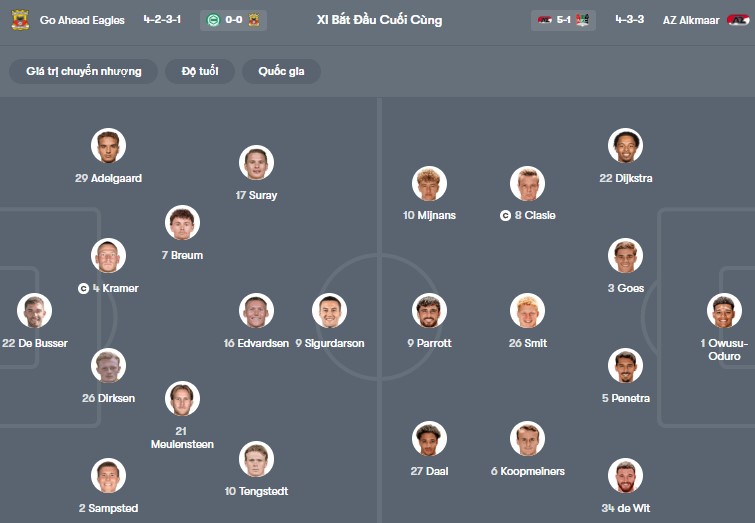Open Go Ahead Eagles' last match 0-0 result
Image resolution: width=755 pixels, height=523 pixels.
(x=234, y=20)
